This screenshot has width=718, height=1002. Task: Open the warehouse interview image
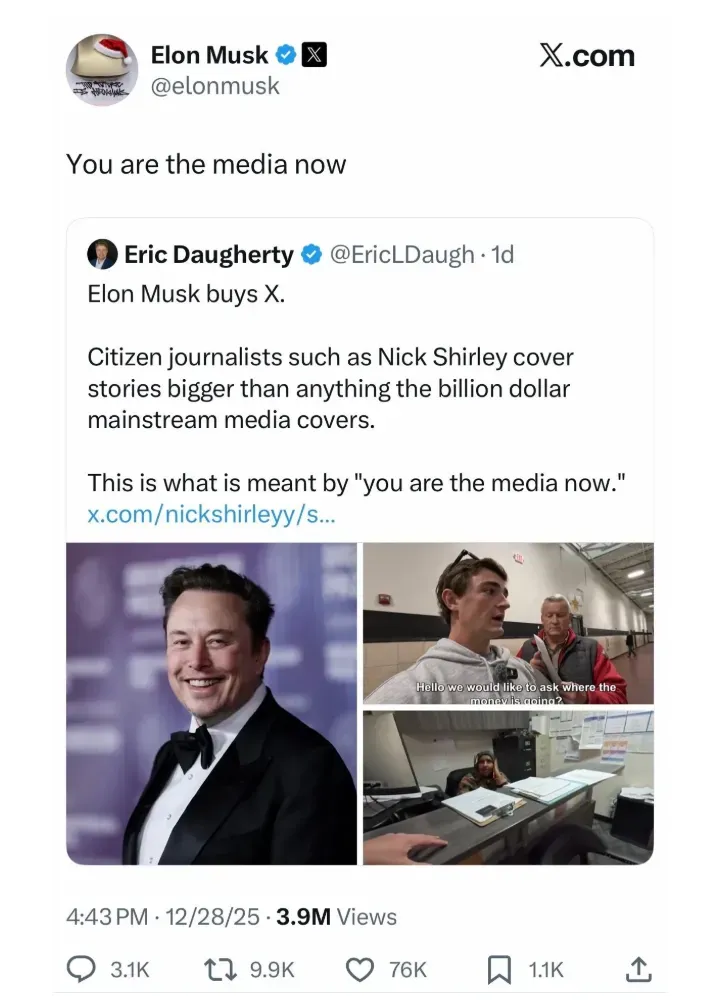(508, 622)
